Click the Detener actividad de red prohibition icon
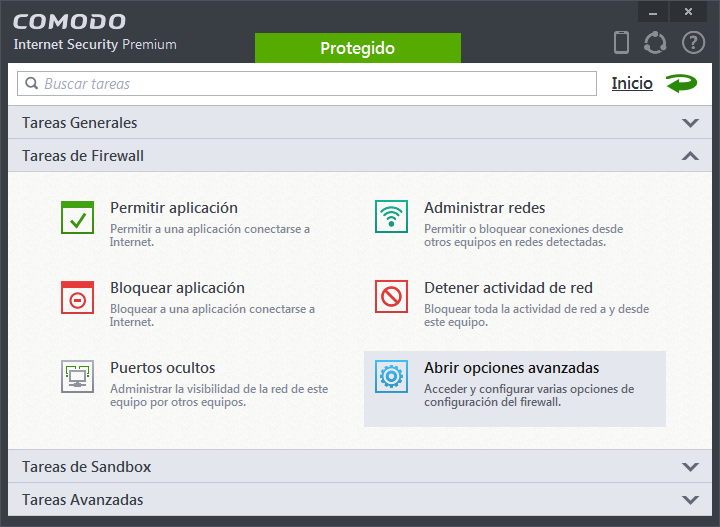720x527 pixels. click(391, 297)
